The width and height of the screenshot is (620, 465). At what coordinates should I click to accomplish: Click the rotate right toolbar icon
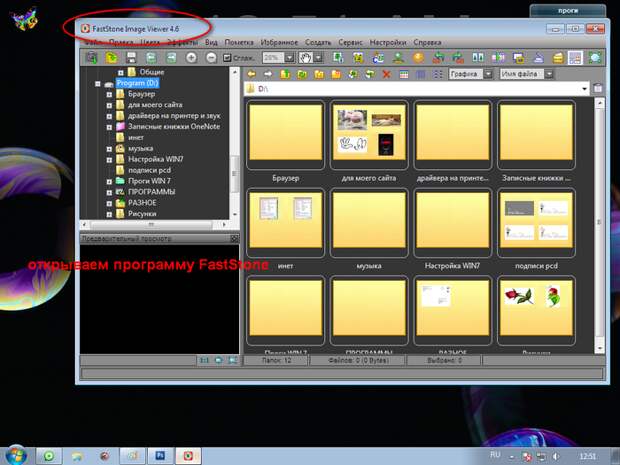tap(457, 58)
